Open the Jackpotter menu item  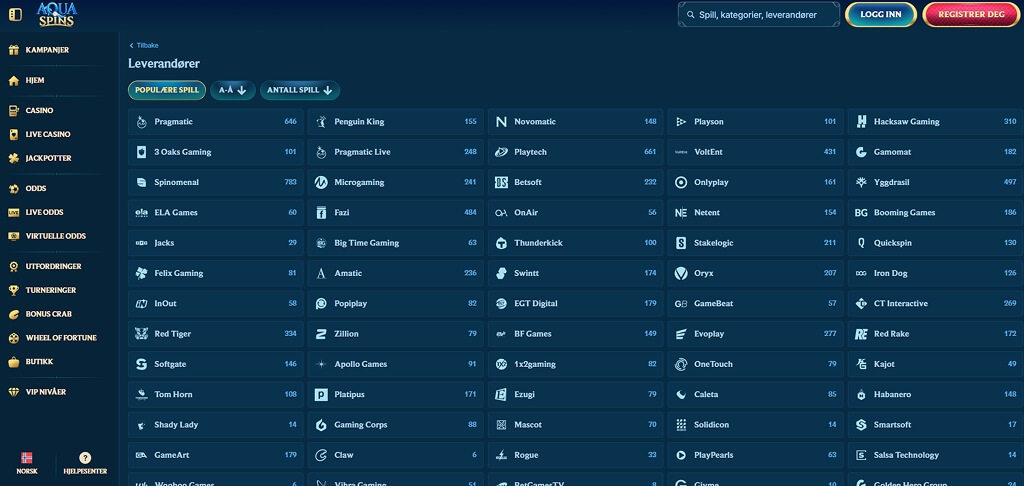point(48,158)
